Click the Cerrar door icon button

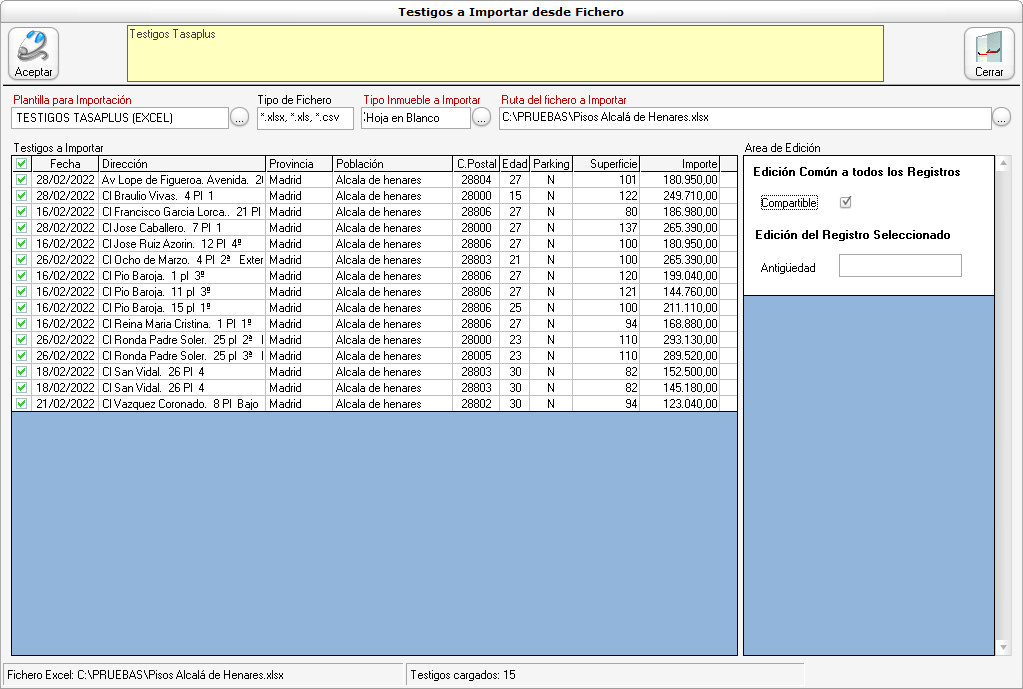tap(988, 53)
